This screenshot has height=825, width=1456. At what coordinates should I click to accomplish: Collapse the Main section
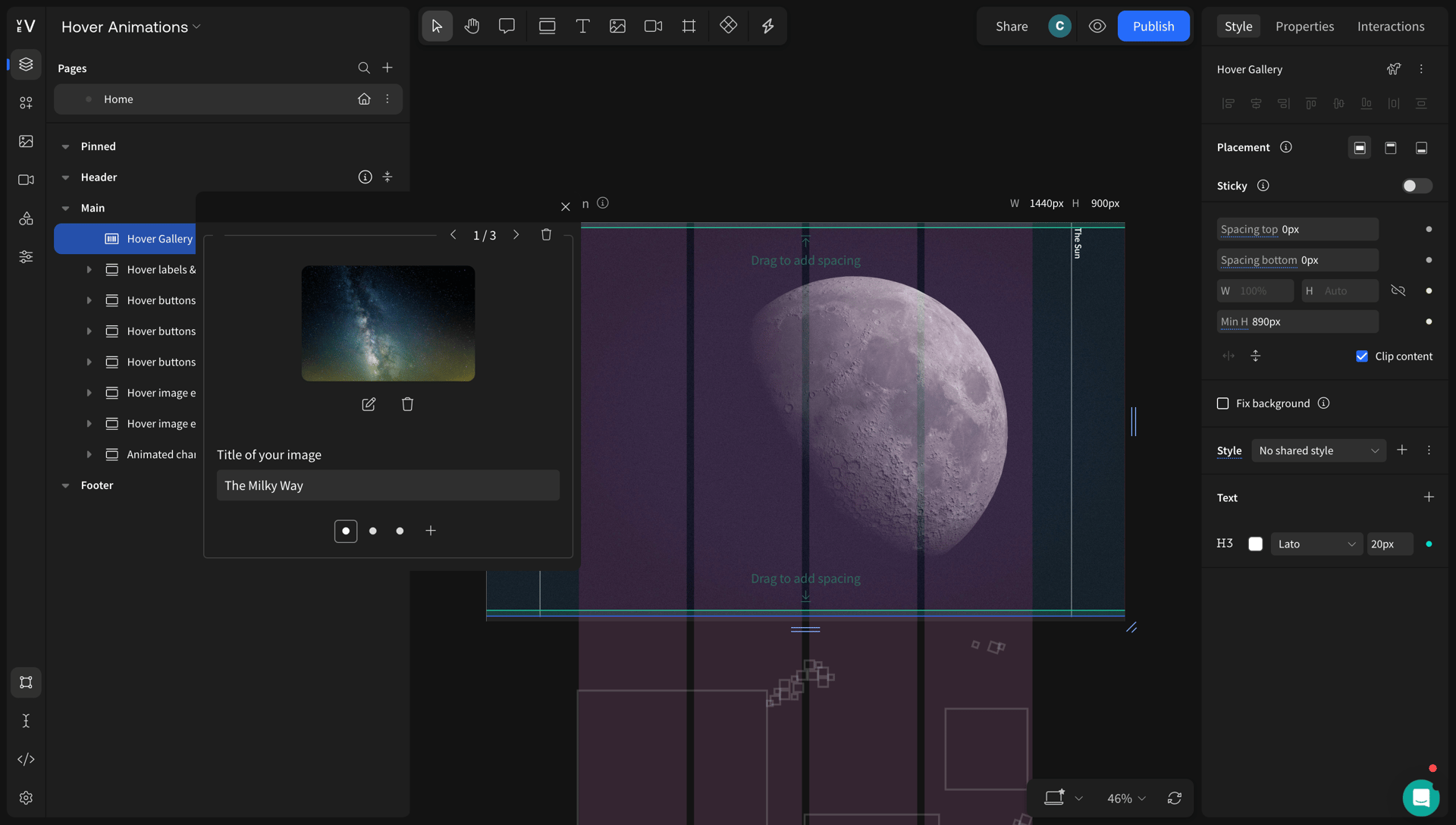[65, 208]
